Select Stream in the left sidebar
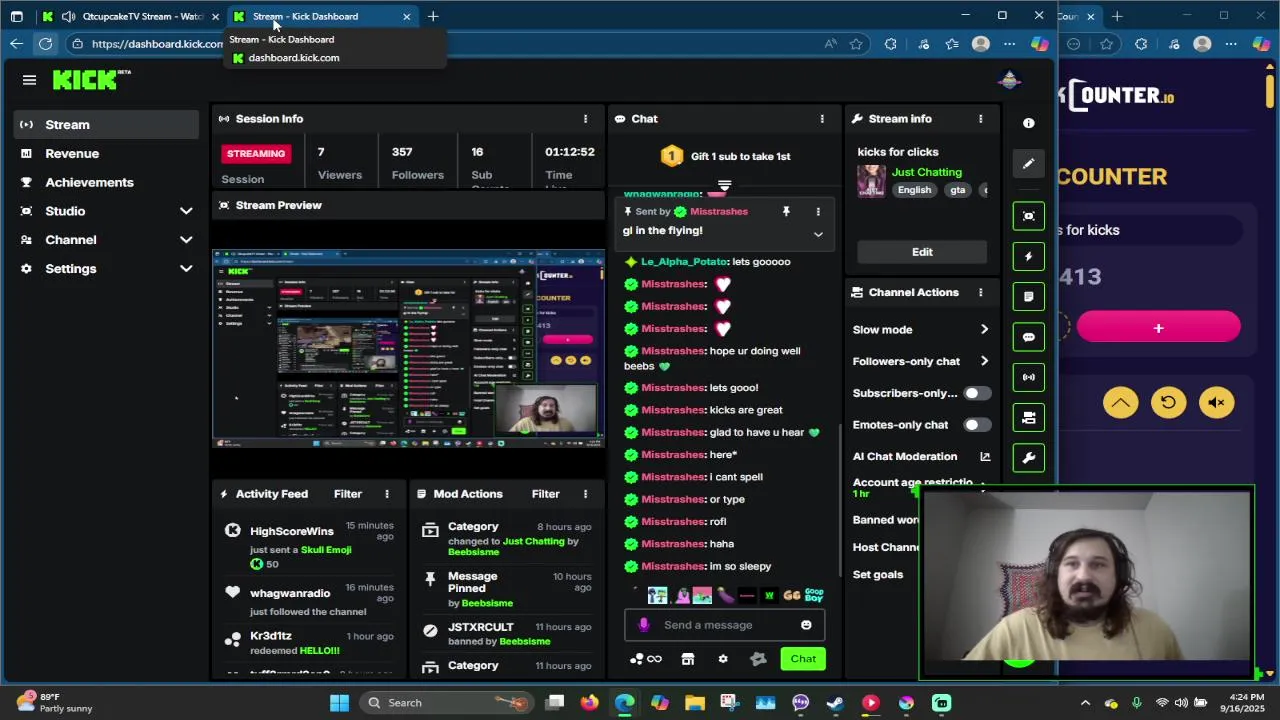 [107, 125]
